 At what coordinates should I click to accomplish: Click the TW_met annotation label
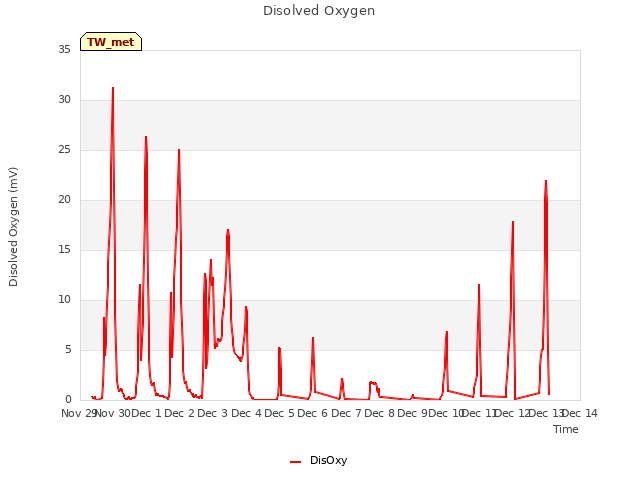click(111, 42)
